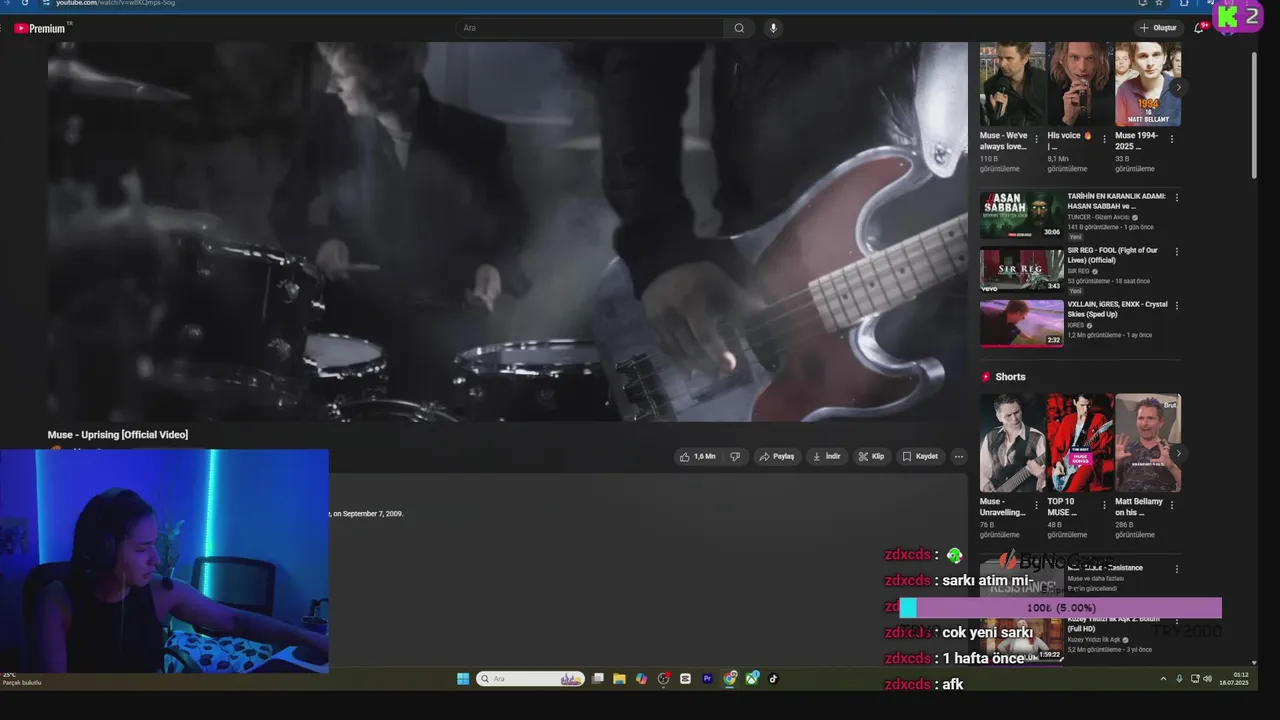The width and height of the screenshot is (1280, 720).
Task: Open options for Hasan Sabbah video
Action: tap(1176, 197)
